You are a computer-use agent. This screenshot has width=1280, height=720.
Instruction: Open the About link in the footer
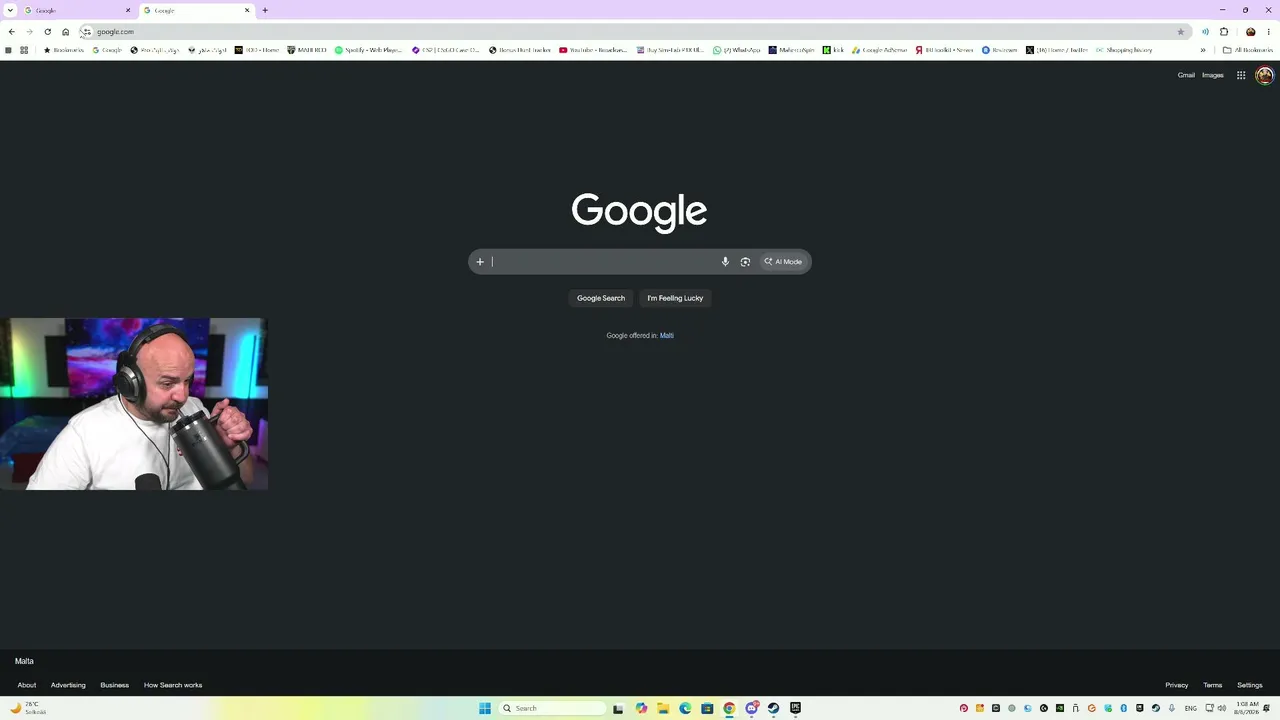tap(27, 685)
